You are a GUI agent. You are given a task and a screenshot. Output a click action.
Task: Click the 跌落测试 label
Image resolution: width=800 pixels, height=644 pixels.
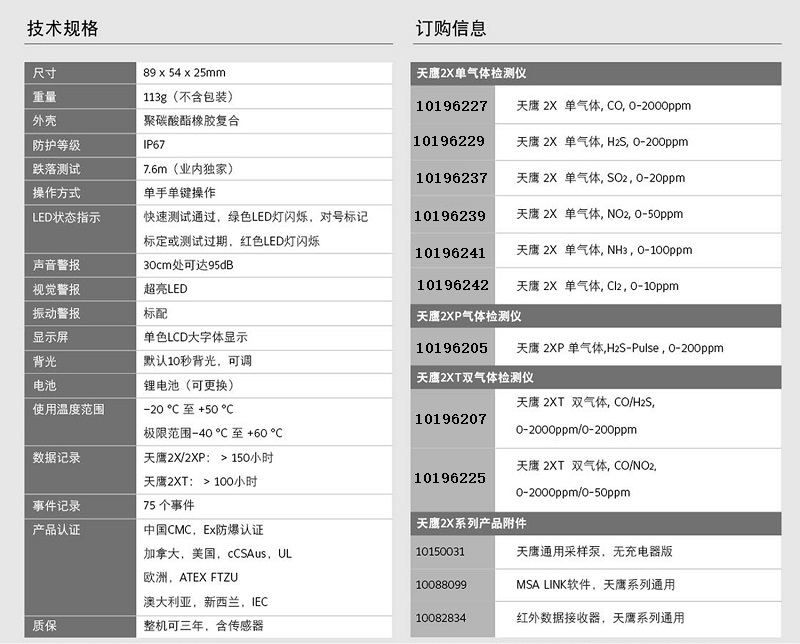coord(57,169)
